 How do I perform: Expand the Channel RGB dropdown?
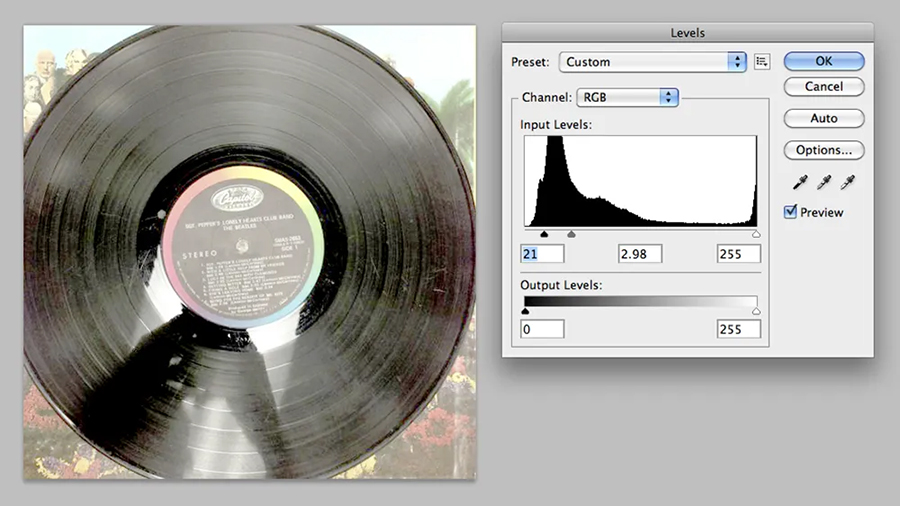(x=629, y=97)
